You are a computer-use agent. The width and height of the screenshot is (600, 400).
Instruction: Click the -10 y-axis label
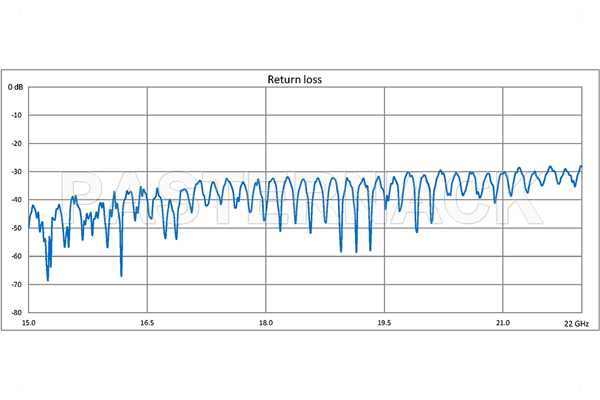coord(17,115)
